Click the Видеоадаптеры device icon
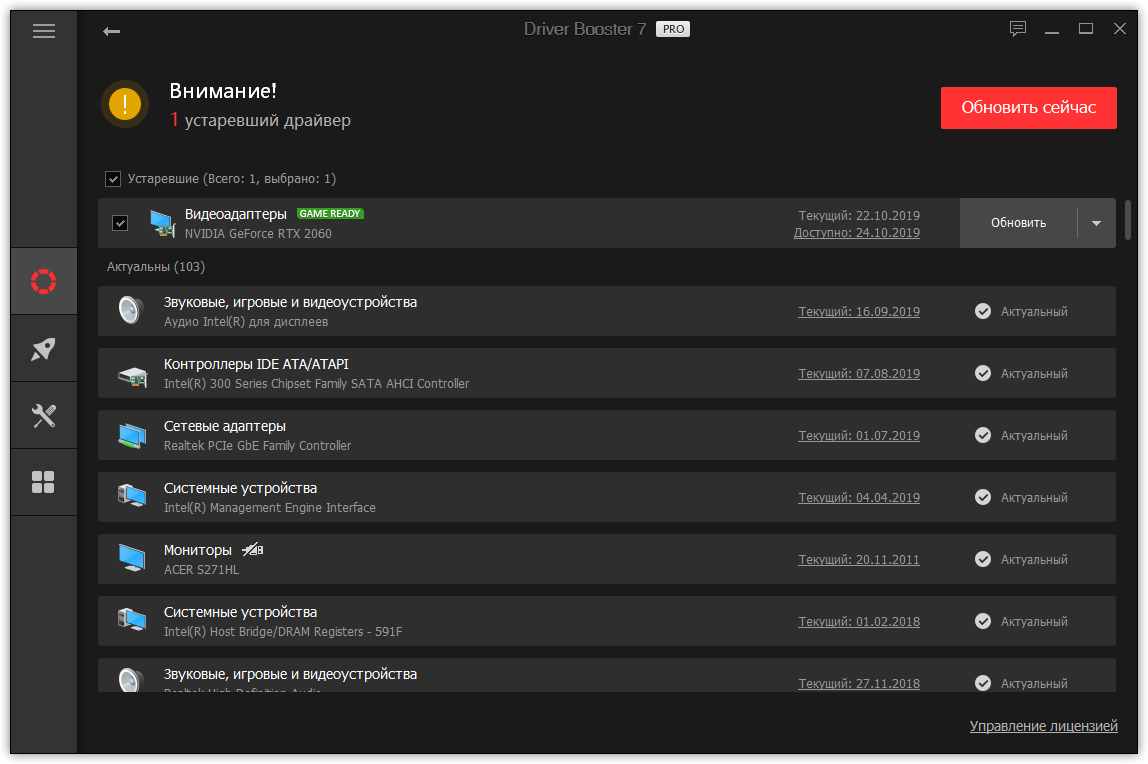Viewport: 1148px width, 764px height. 162,222
